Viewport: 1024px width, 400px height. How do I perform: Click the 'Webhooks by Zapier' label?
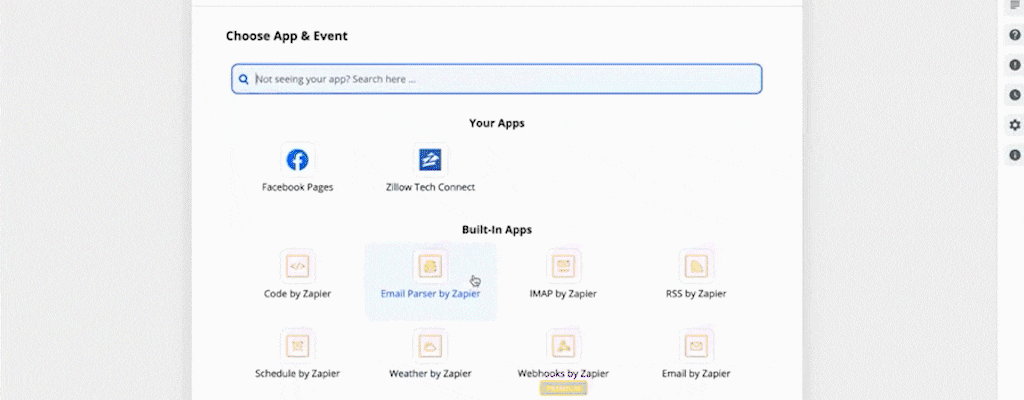563,374
